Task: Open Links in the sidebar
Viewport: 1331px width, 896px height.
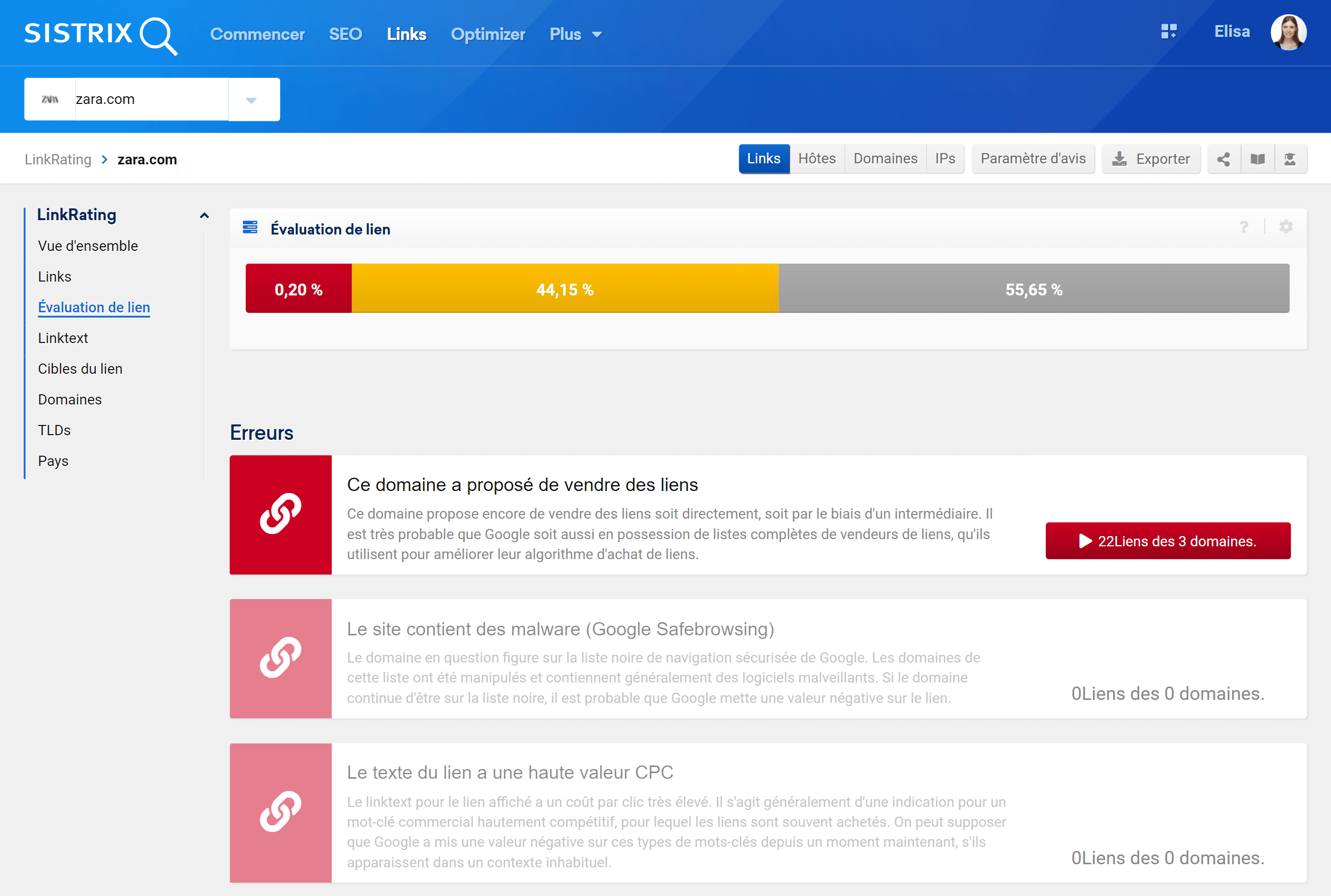Action: (54, 276)
